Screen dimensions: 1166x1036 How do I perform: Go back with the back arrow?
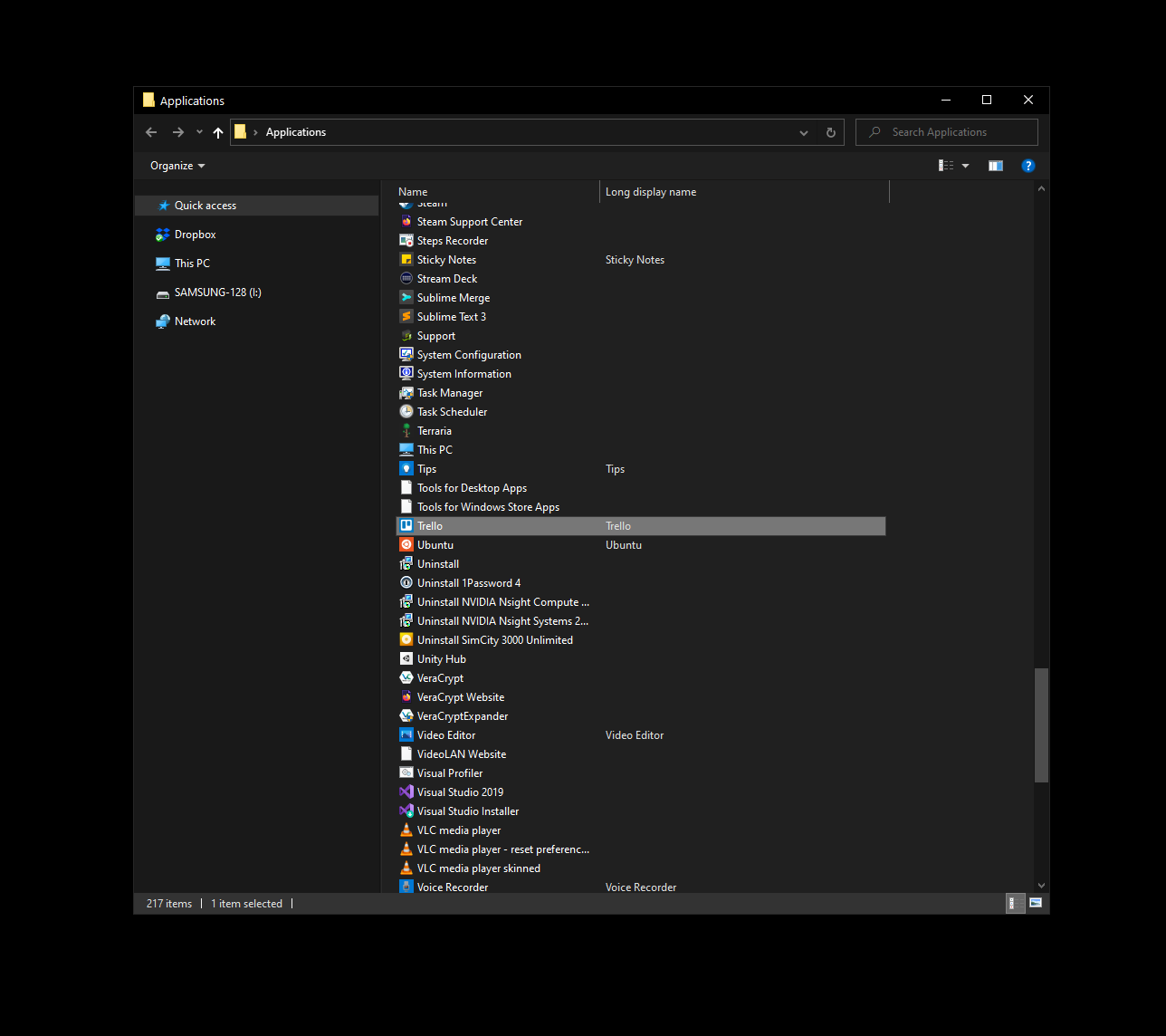[x=151, y=132]
